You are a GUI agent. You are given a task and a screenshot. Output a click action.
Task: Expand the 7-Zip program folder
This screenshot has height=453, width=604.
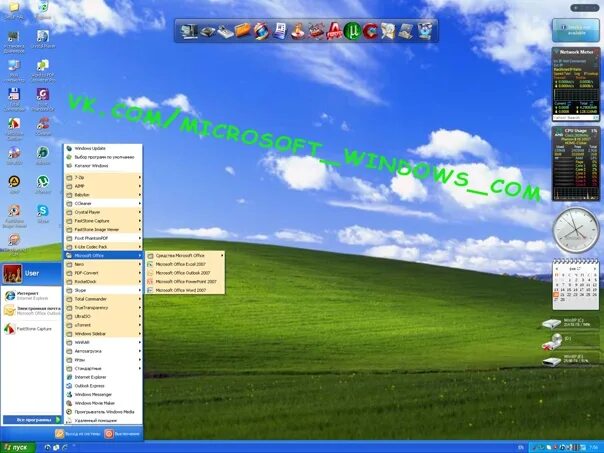(x=103, y=178)
